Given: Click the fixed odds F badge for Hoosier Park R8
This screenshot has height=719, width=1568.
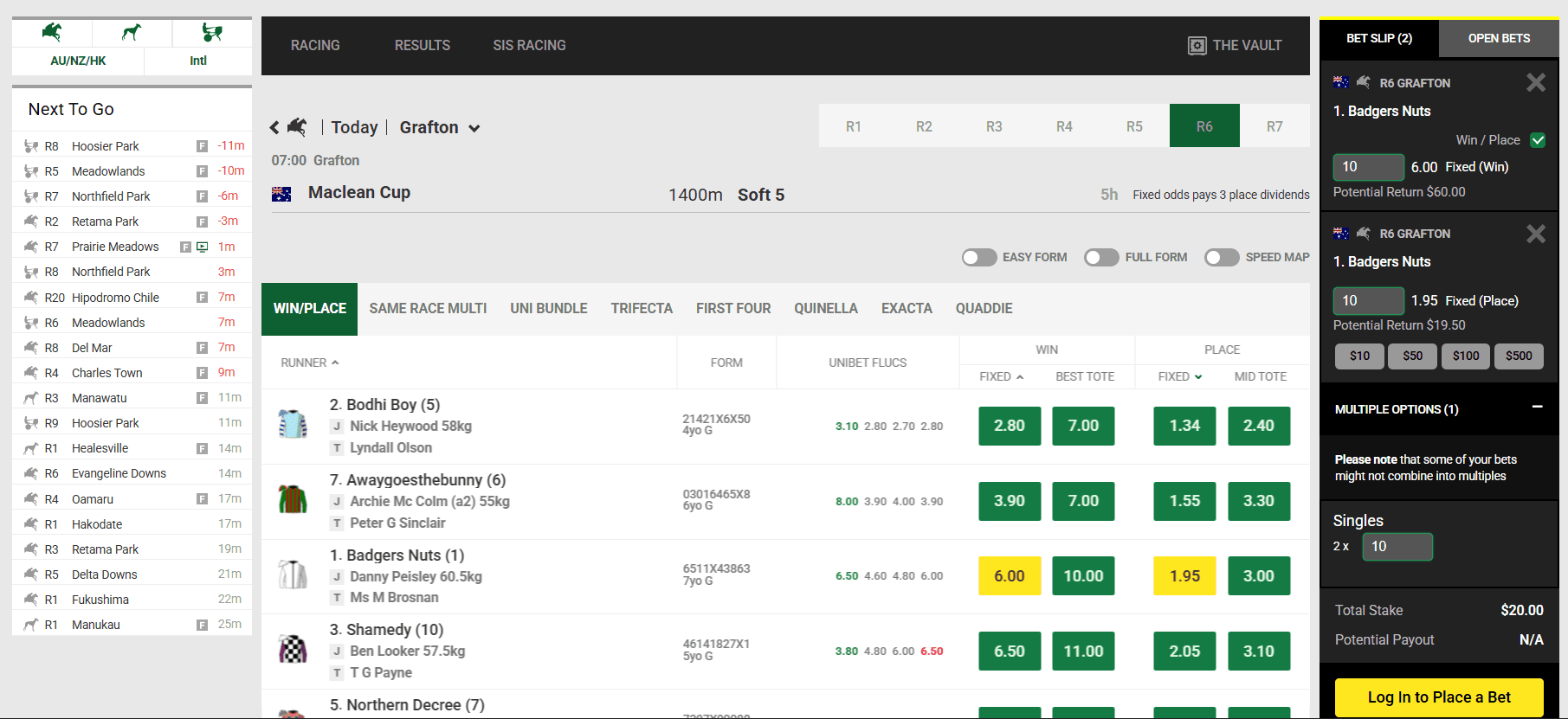Looking at the screenshot, I should [202, 146].
